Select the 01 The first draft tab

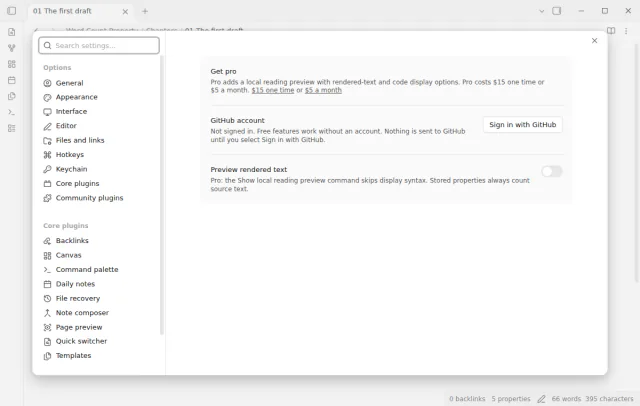pos(80,11)
